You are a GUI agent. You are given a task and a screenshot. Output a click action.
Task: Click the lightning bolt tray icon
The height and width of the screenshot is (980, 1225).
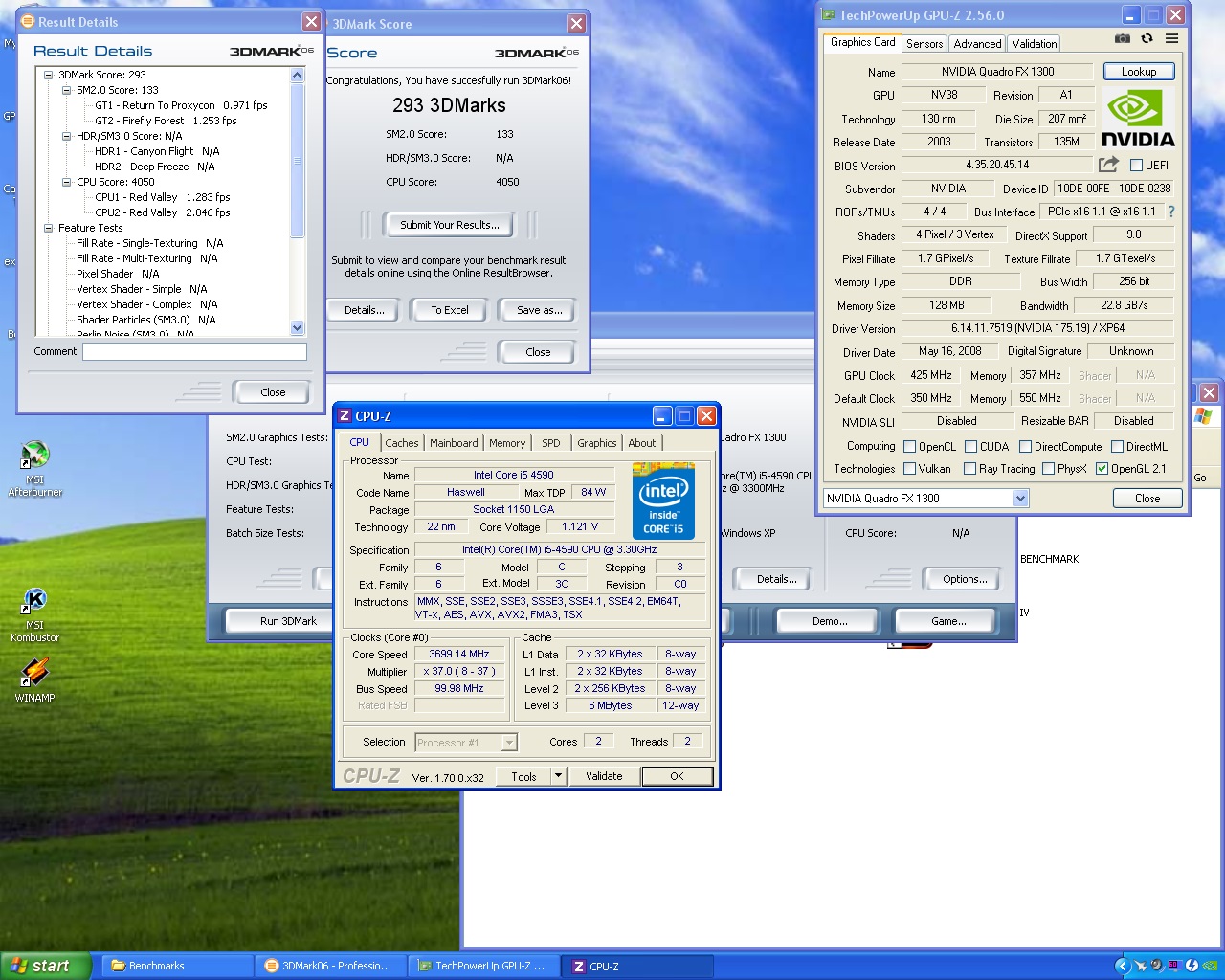pyautogui.click(x=1192, y=966)
